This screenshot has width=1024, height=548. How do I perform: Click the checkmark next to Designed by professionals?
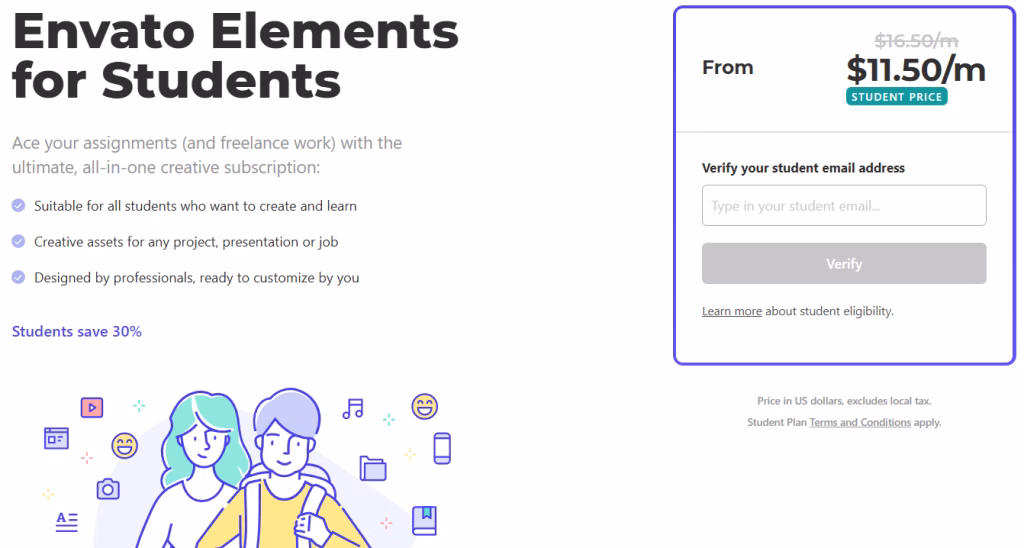[x=18, y=278]
